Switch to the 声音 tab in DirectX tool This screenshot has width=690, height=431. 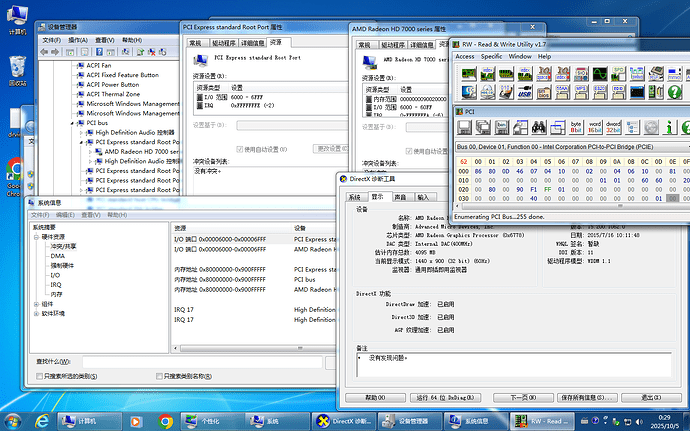(400, 197)
